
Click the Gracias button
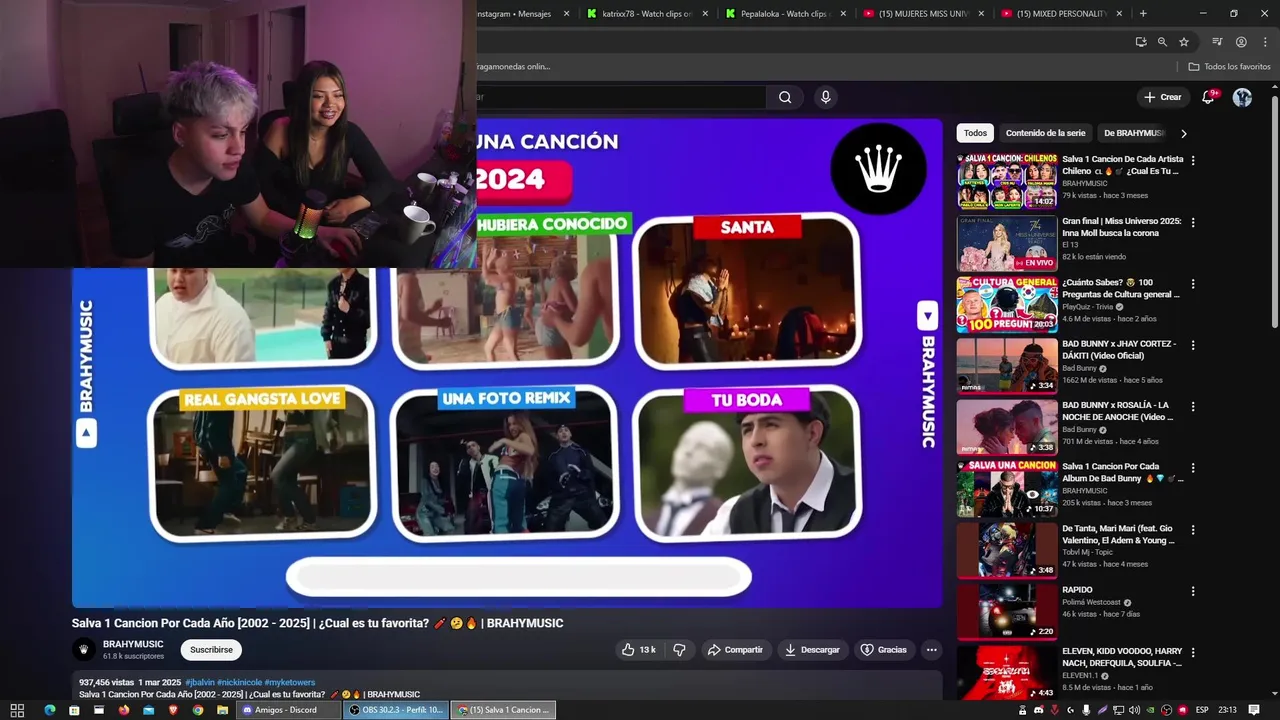tap(884, 650)
